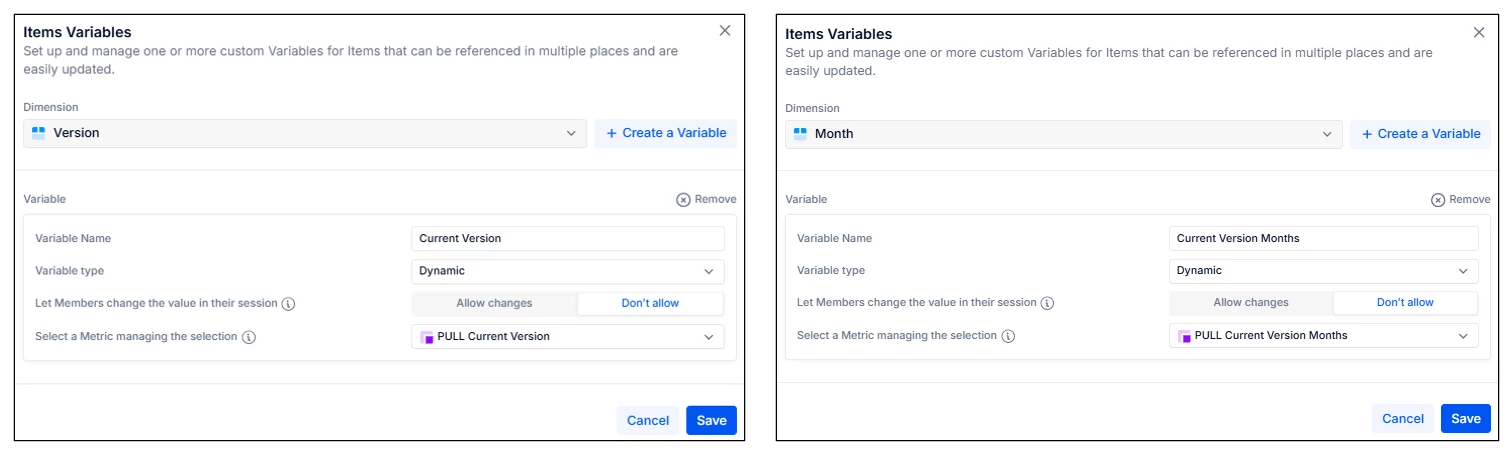Click info icon next to PULL Current Version metric label
This screenshot has height=453, width=1511.
point(249,337)
